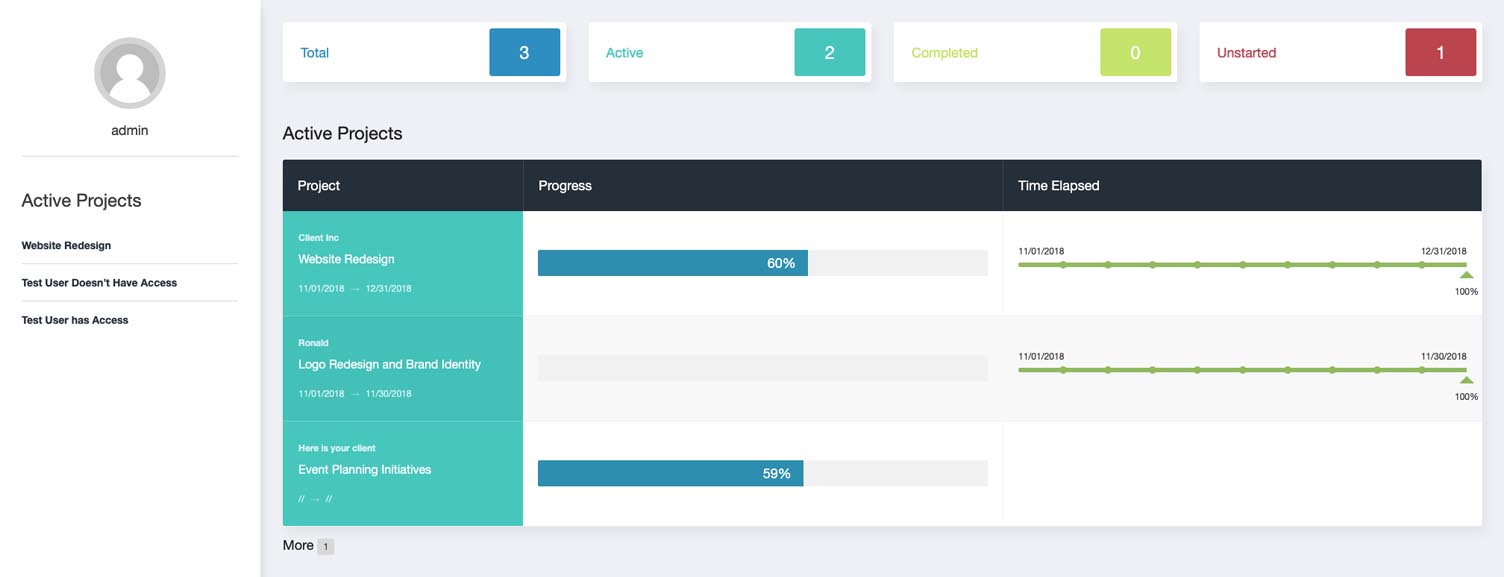
Task: Select the Completed projects card
Action: pyautogui.click(x=1035, y=52)
